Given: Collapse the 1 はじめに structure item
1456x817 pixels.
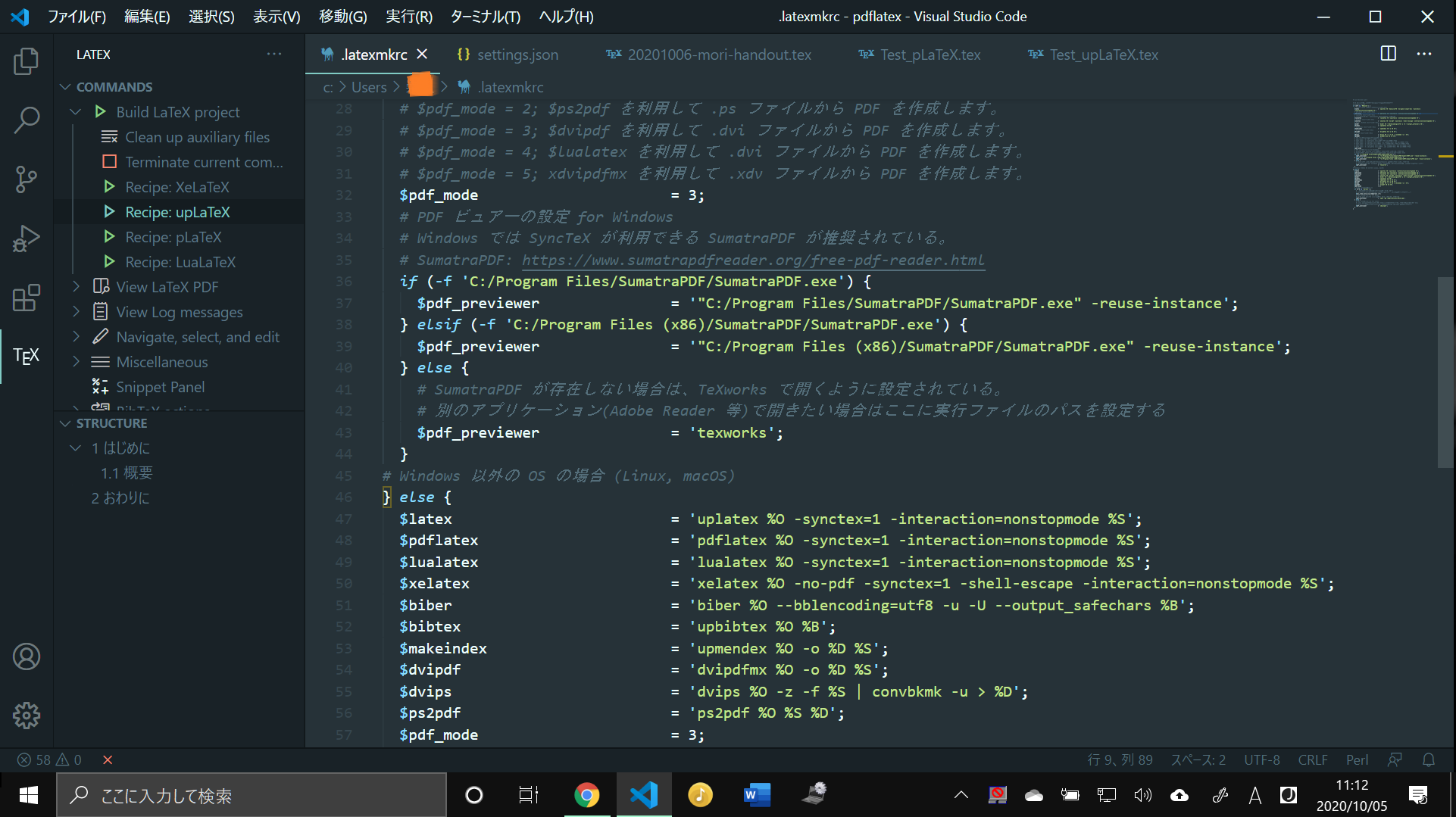Looking at the screenshot, I should click(76, 447).
